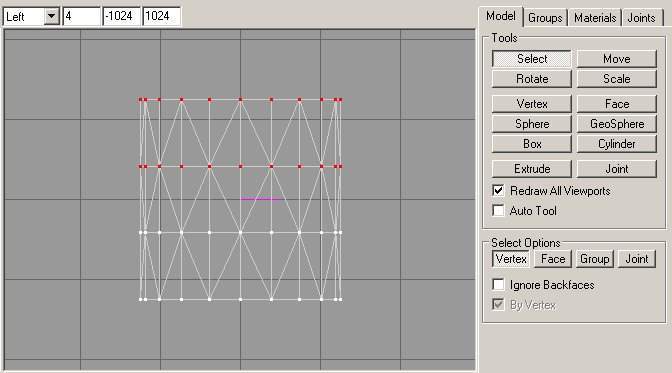The height and width of the screenshot is (373, 672).
Task: Choose the Scale tool
Action: [616, 79]
